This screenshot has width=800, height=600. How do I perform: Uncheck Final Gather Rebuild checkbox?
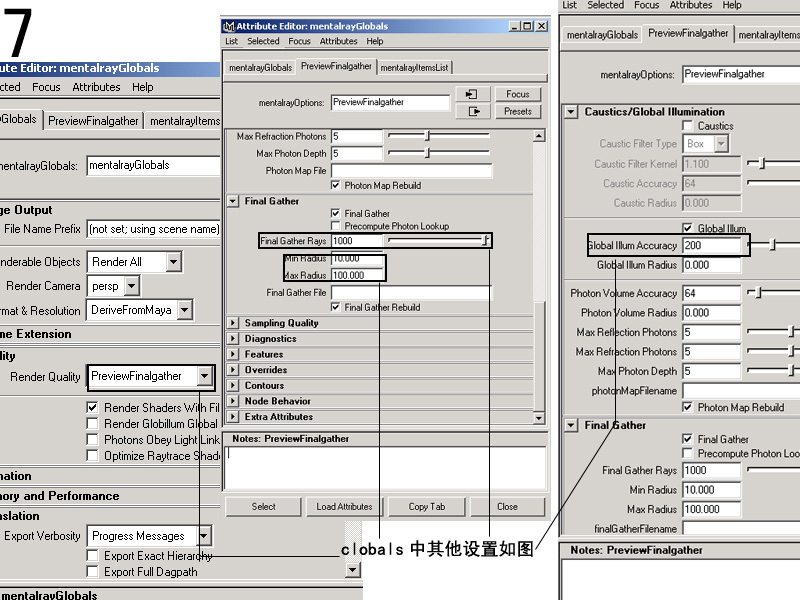click(x=335, y=307)
